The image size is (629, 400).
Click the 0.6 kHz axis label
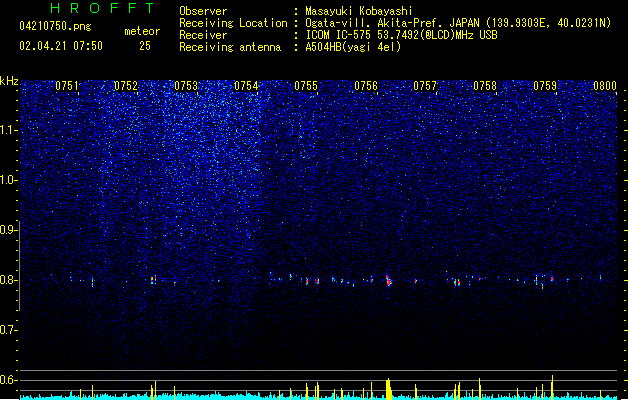pos(8,380)
